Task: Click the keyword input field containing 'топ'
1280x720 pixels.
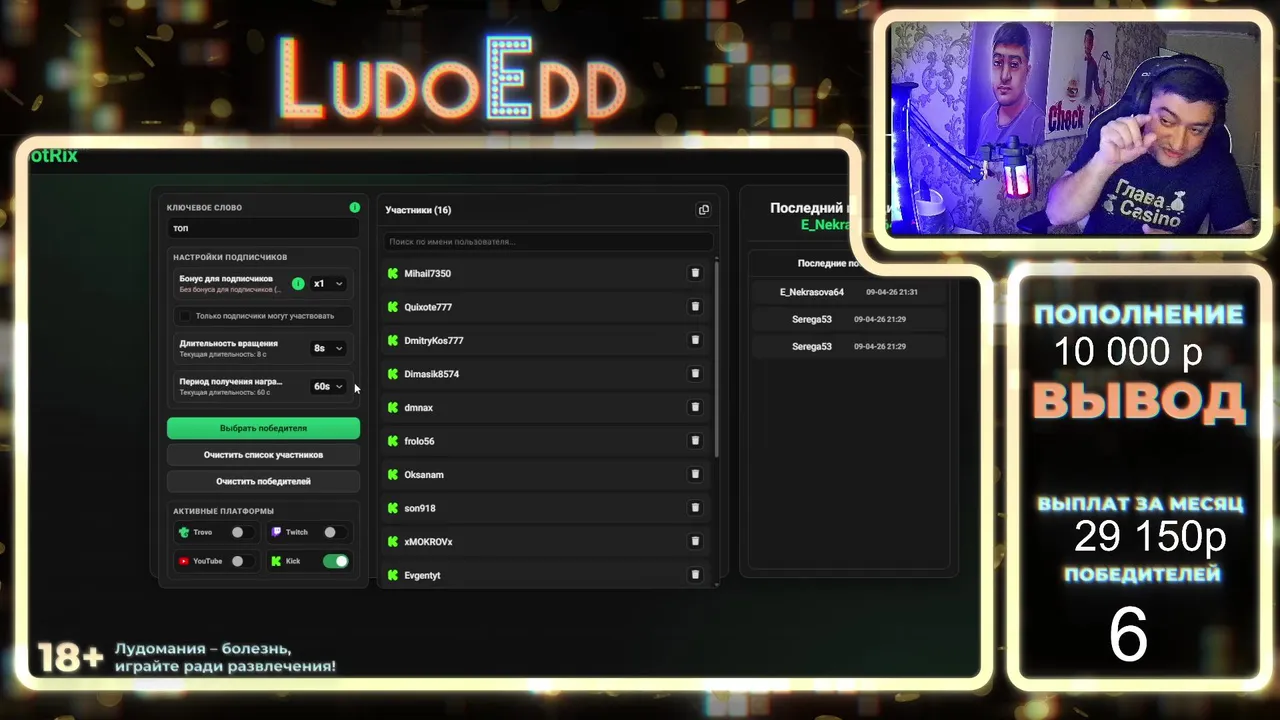Action: 263,228
